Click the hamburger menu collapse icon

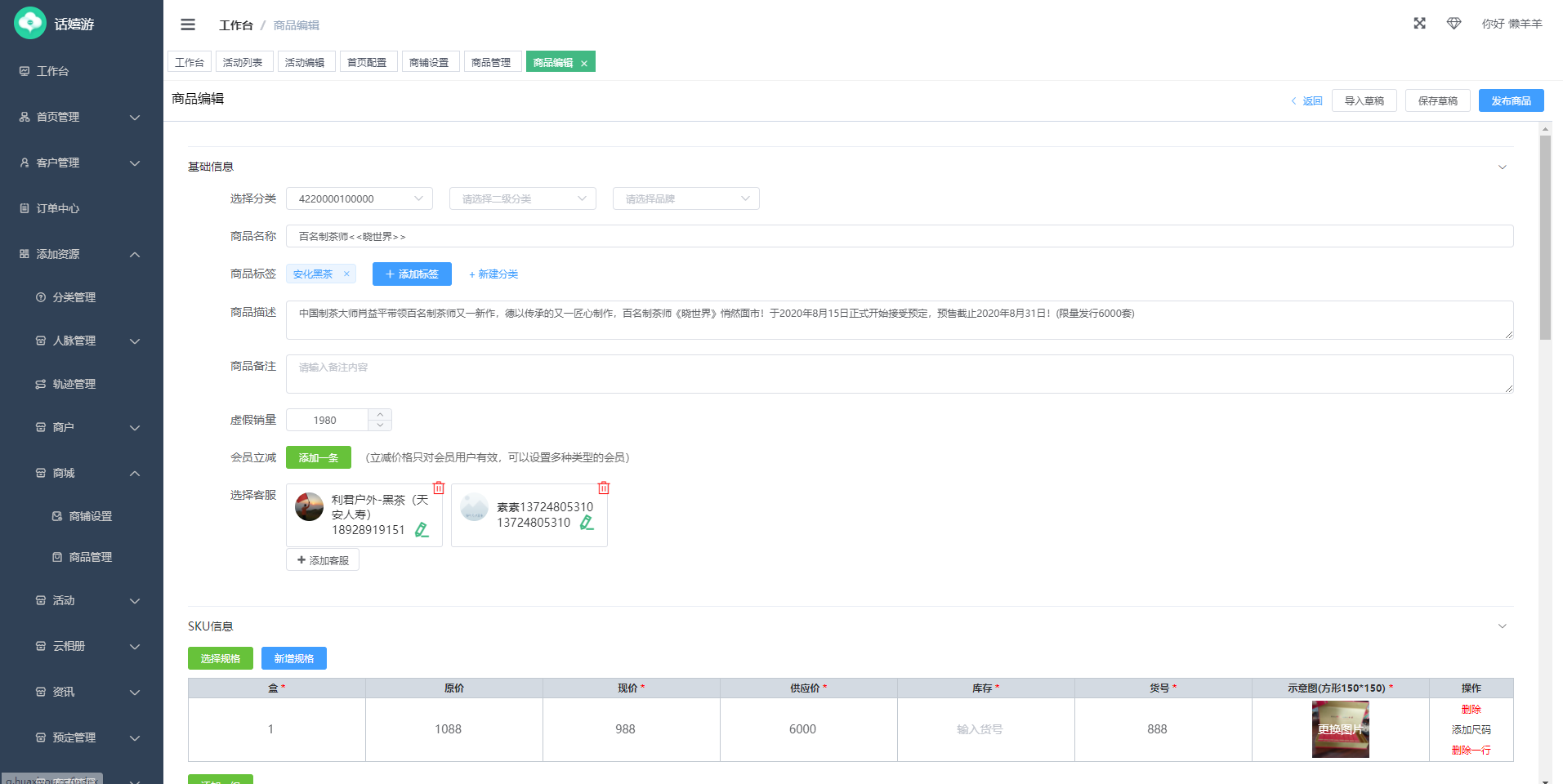(x=188, y=24)
